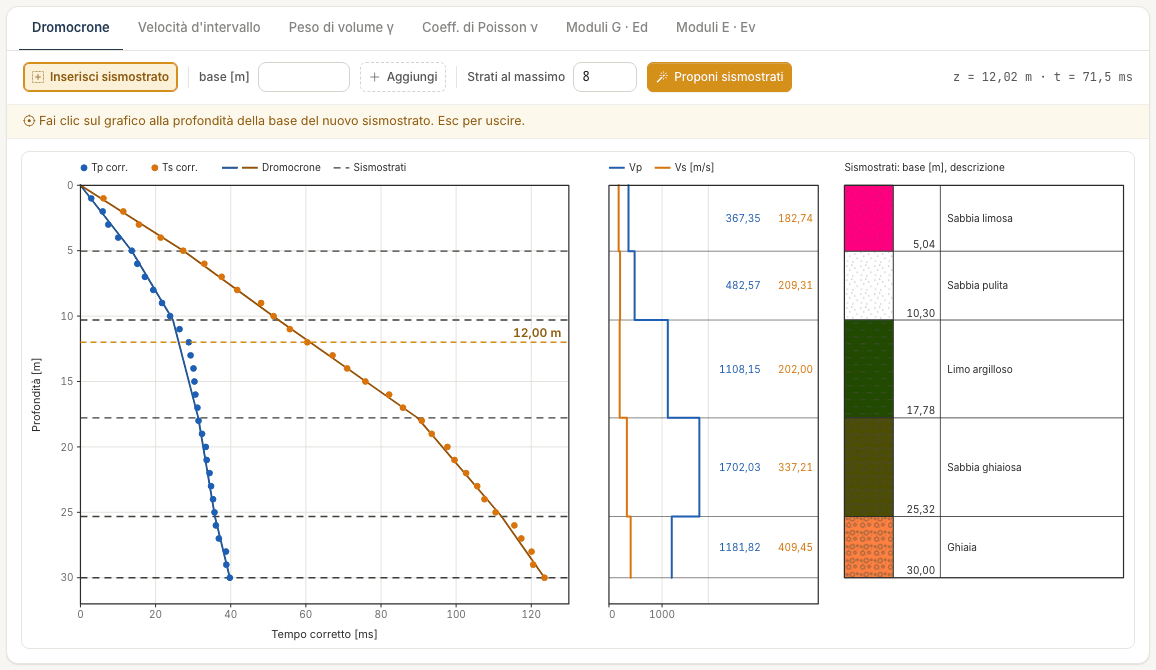Toggle the Vs [m/s] legend entry
Viewport: 1156px width, 670px height.
684,167
